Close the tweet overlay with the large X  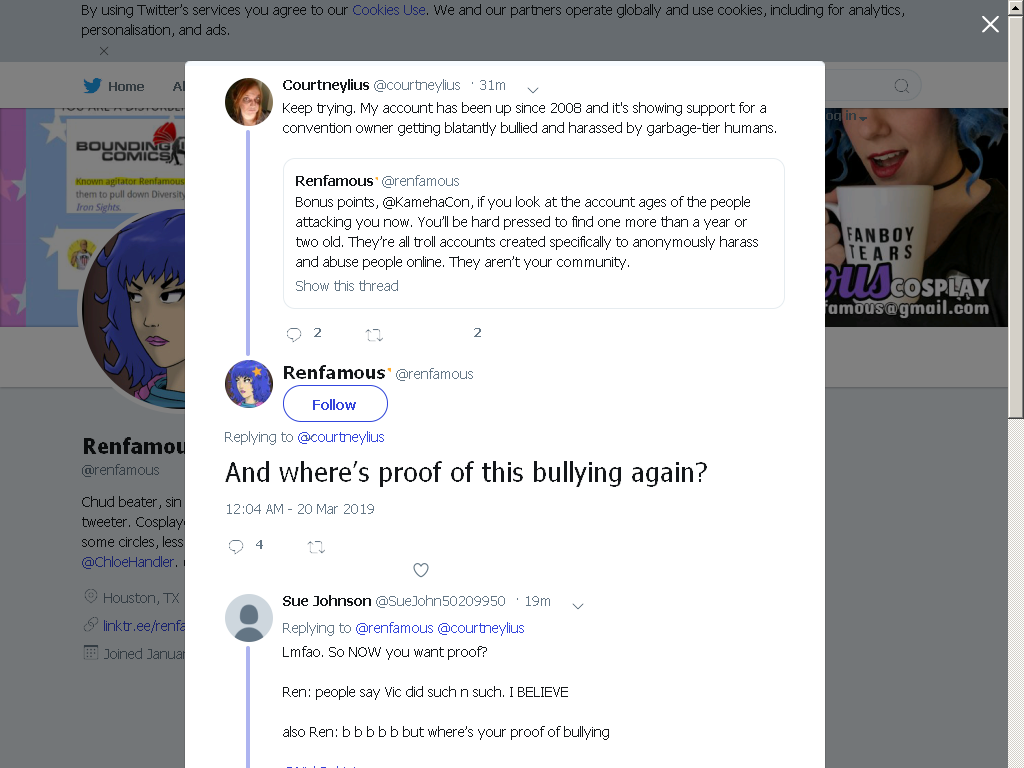(990, 24)
